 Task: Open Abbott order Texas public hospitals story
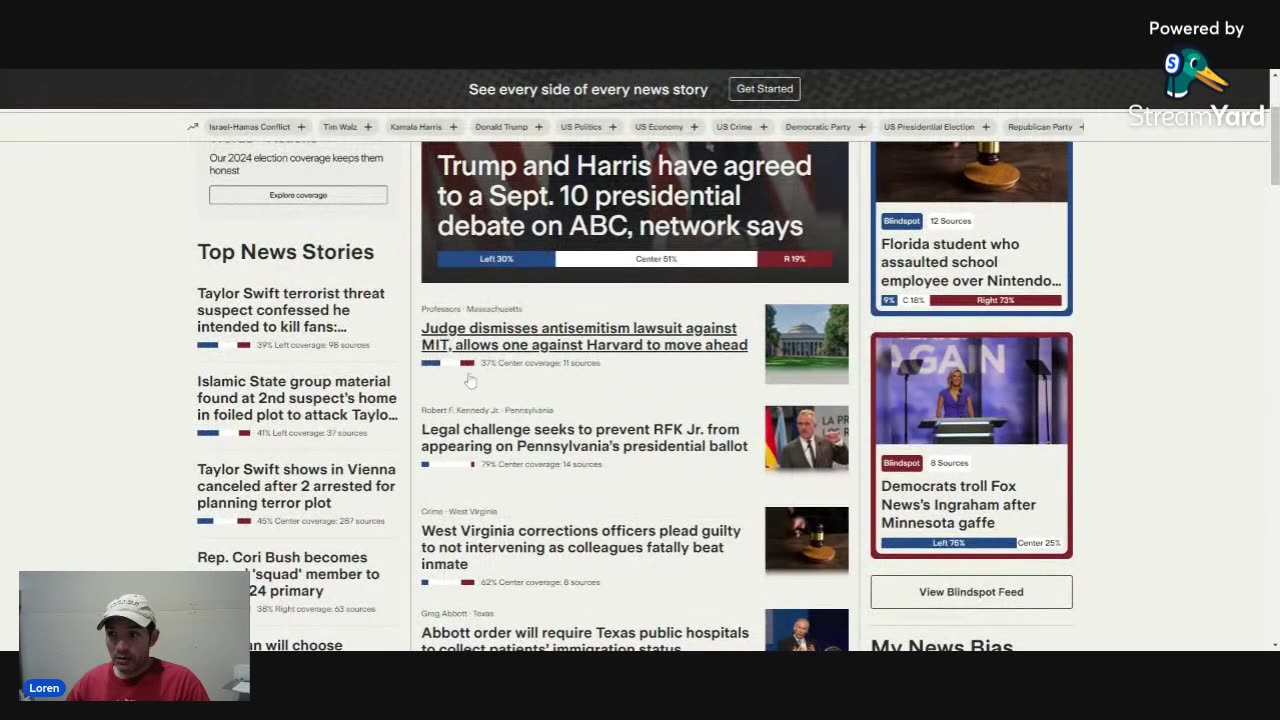click(585, 639)
